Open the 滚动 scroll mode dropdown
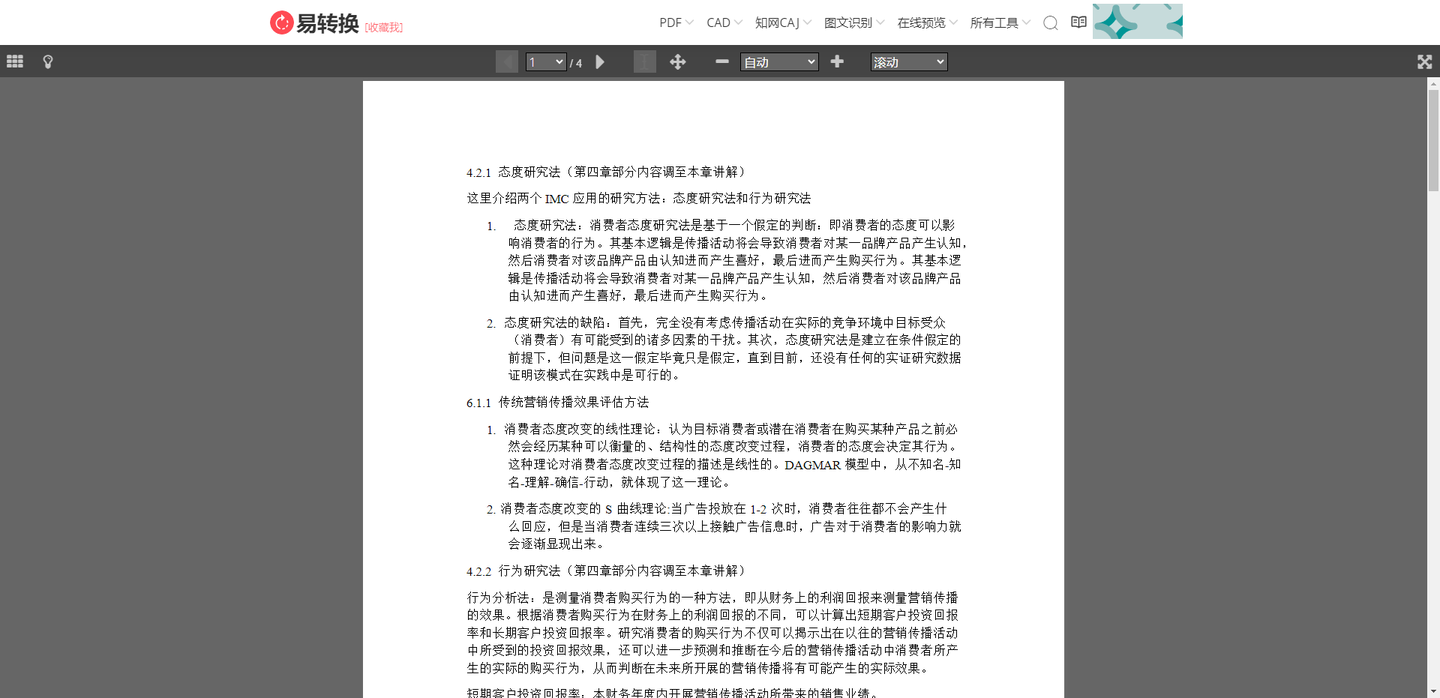Image resolution: width=1440 pixels, height=698 pixels. pos(908,61)
